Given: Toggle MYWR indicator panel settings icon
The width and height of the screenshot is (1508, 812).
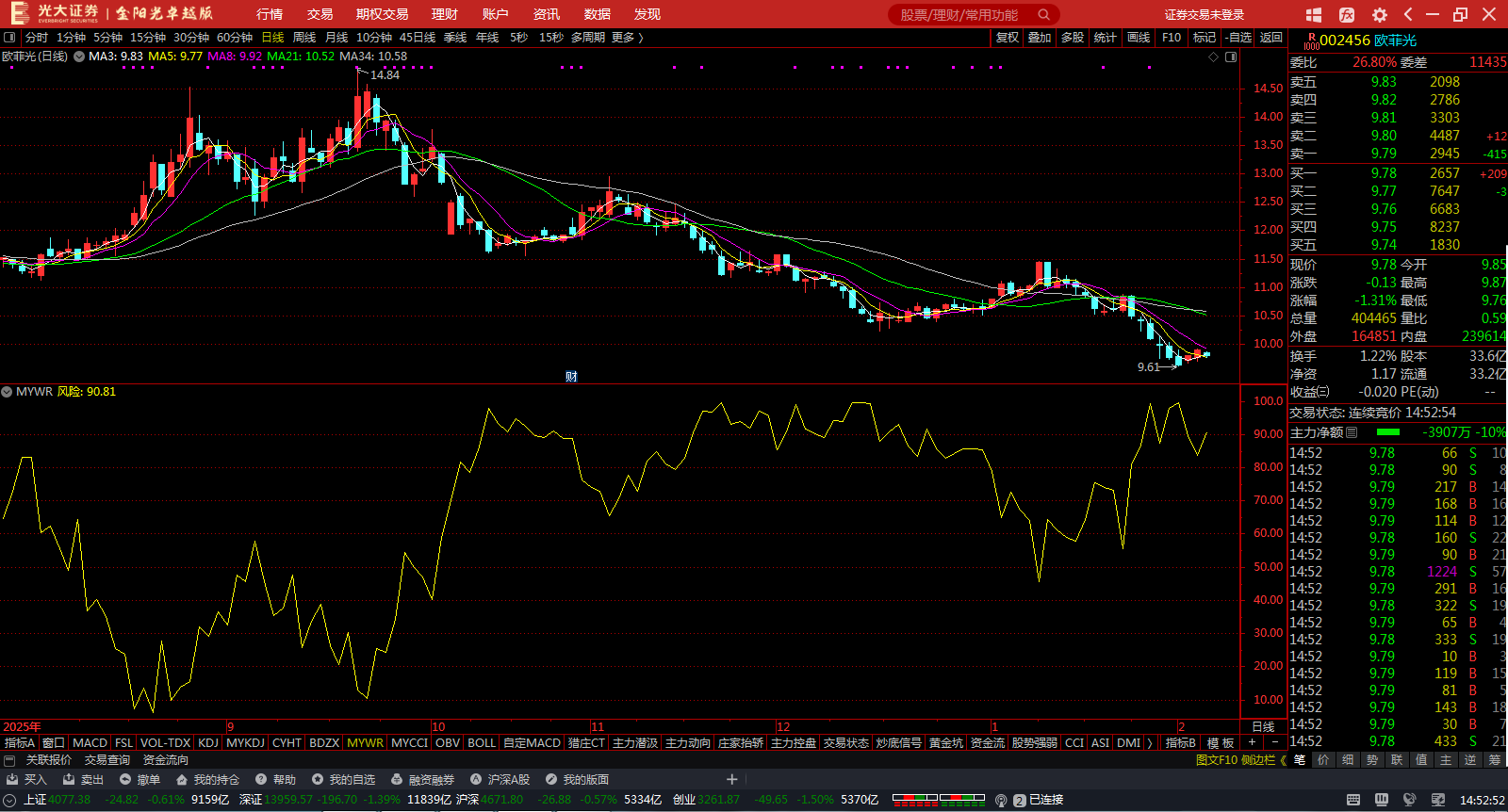Looking at the screenshot, I should pyautogui.click(x=8, y=392).
